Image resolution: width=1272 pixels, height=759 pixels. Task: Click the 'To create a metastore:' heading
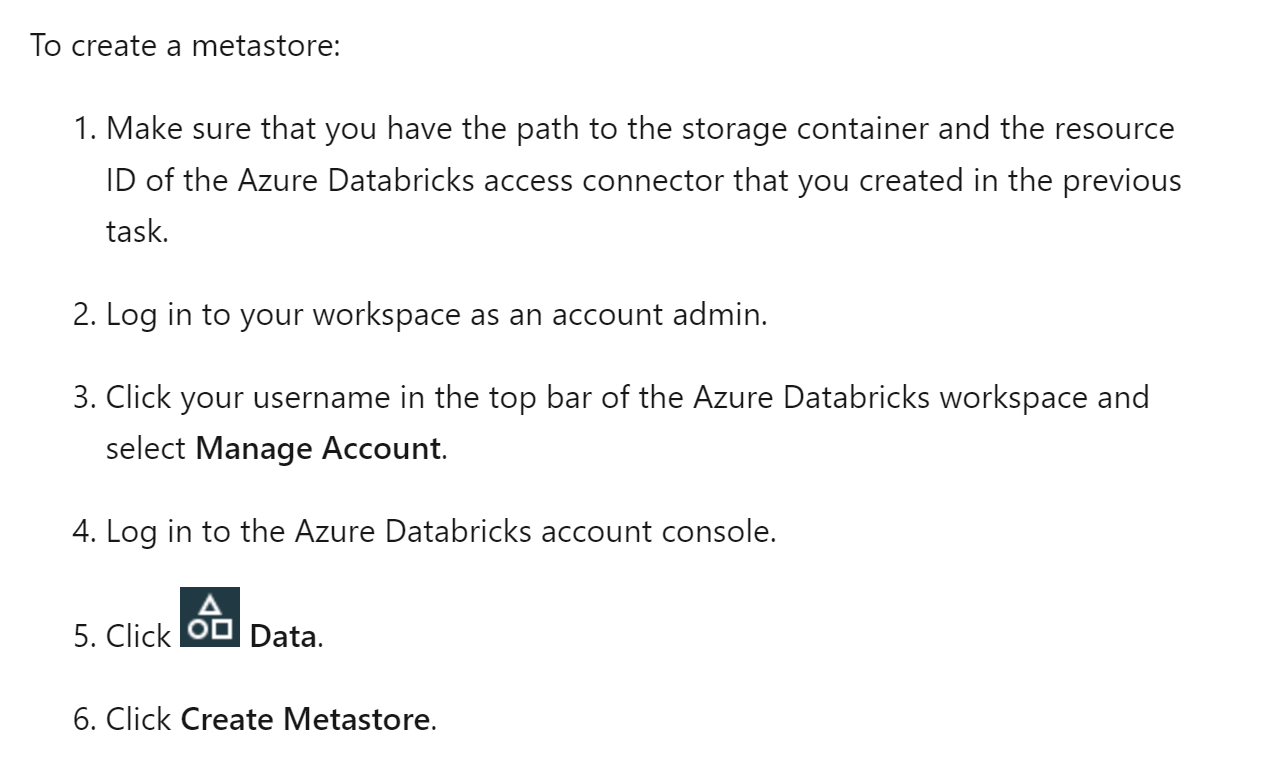(x=185, y=46)
